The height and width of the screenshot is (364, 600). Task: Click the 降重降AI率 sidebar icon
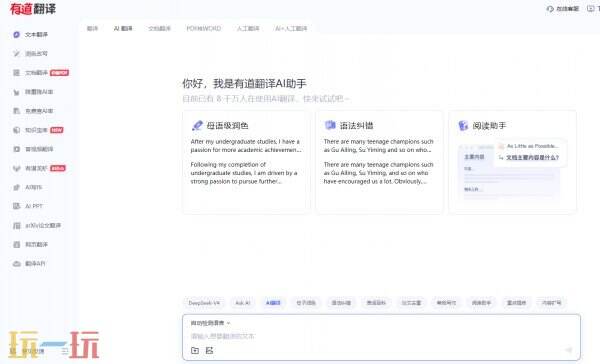click(x=16, y=92)
